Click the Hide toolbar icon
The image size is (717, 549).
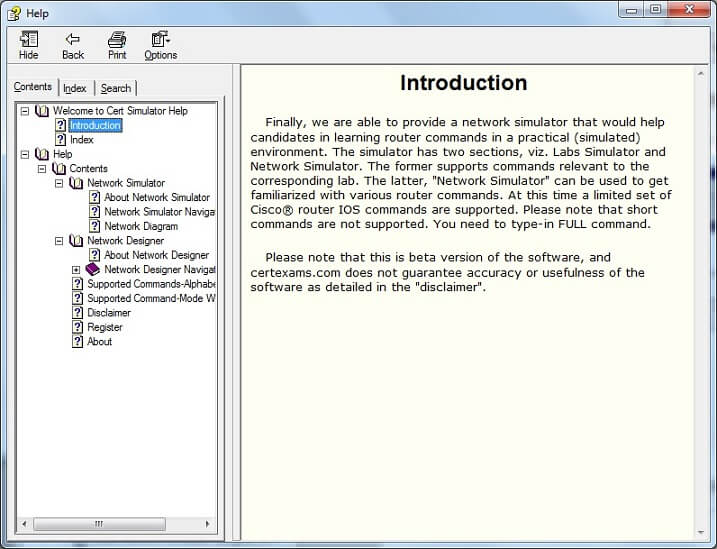28,39
